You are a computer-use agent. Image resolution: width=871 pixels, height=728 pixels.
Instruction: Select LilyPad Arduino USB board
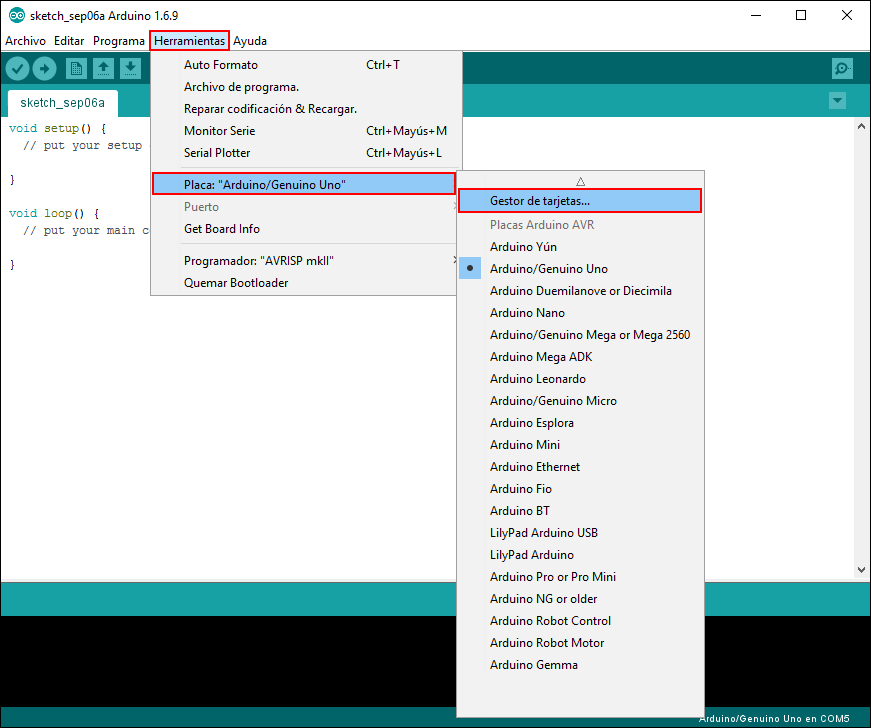581,533
